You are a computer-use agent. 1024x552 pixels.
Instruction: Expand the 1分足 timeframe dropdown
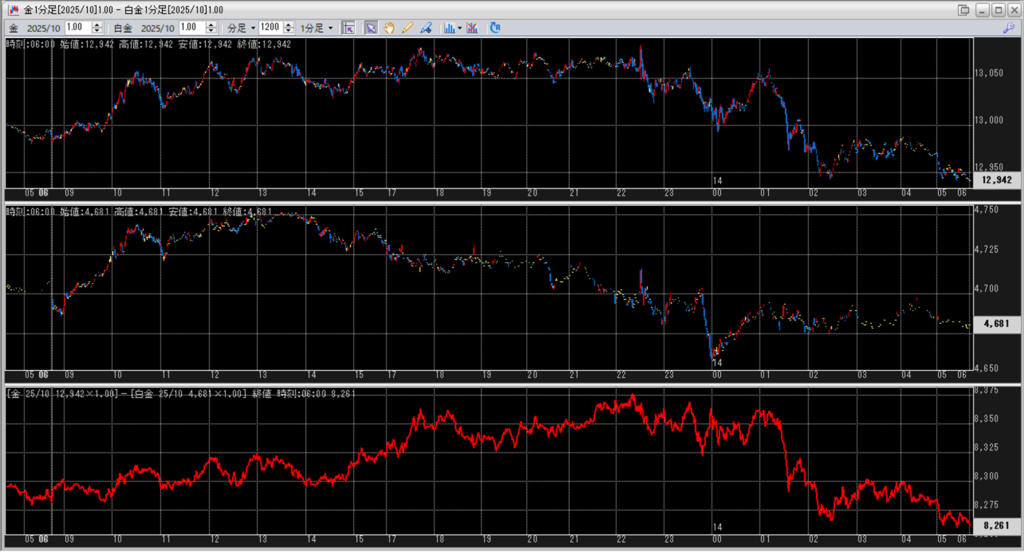[x=319, y=27]
